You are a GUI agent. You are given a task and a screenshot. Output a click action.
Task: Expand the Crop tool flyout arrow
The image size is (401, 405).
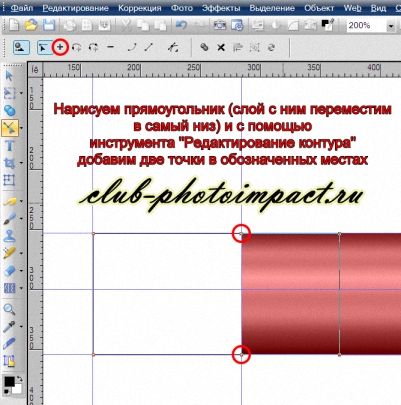click(21, 163)
